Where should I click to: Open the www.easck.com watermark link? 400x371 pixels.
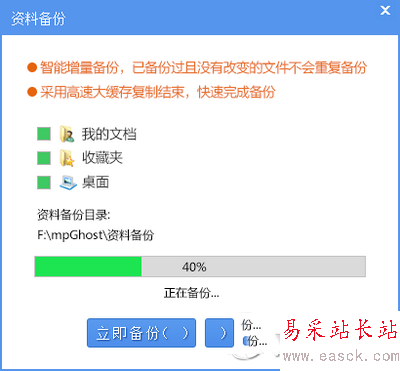341,356
